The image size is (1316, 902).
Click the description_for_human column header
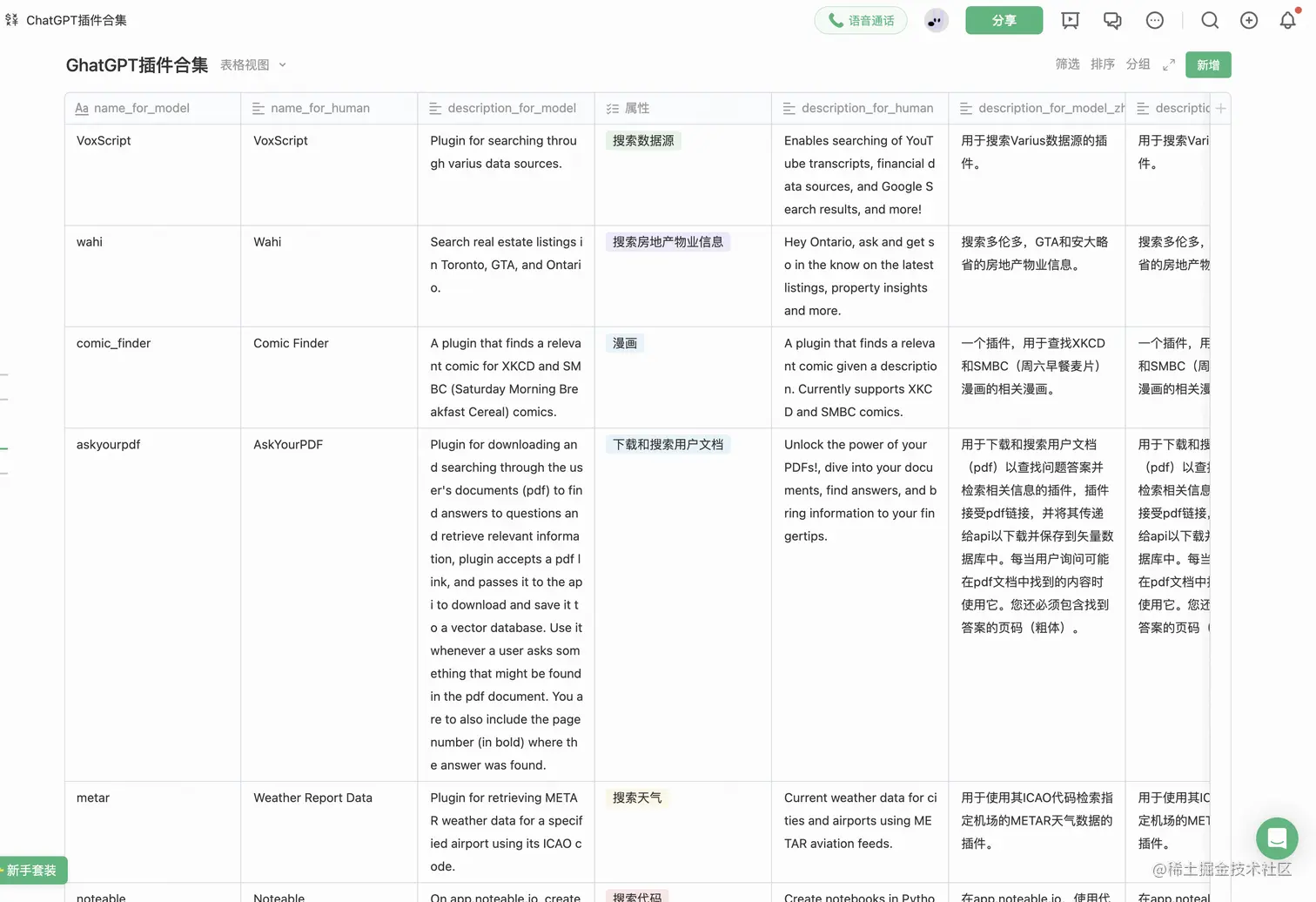point(860,108)
